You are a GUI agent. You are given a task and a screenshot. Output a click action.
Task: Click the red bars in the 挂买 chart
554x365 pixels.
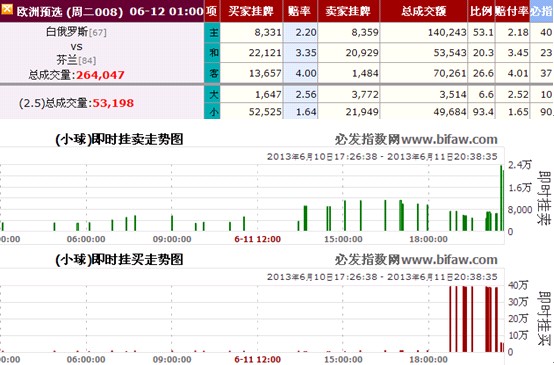[474, 319]
